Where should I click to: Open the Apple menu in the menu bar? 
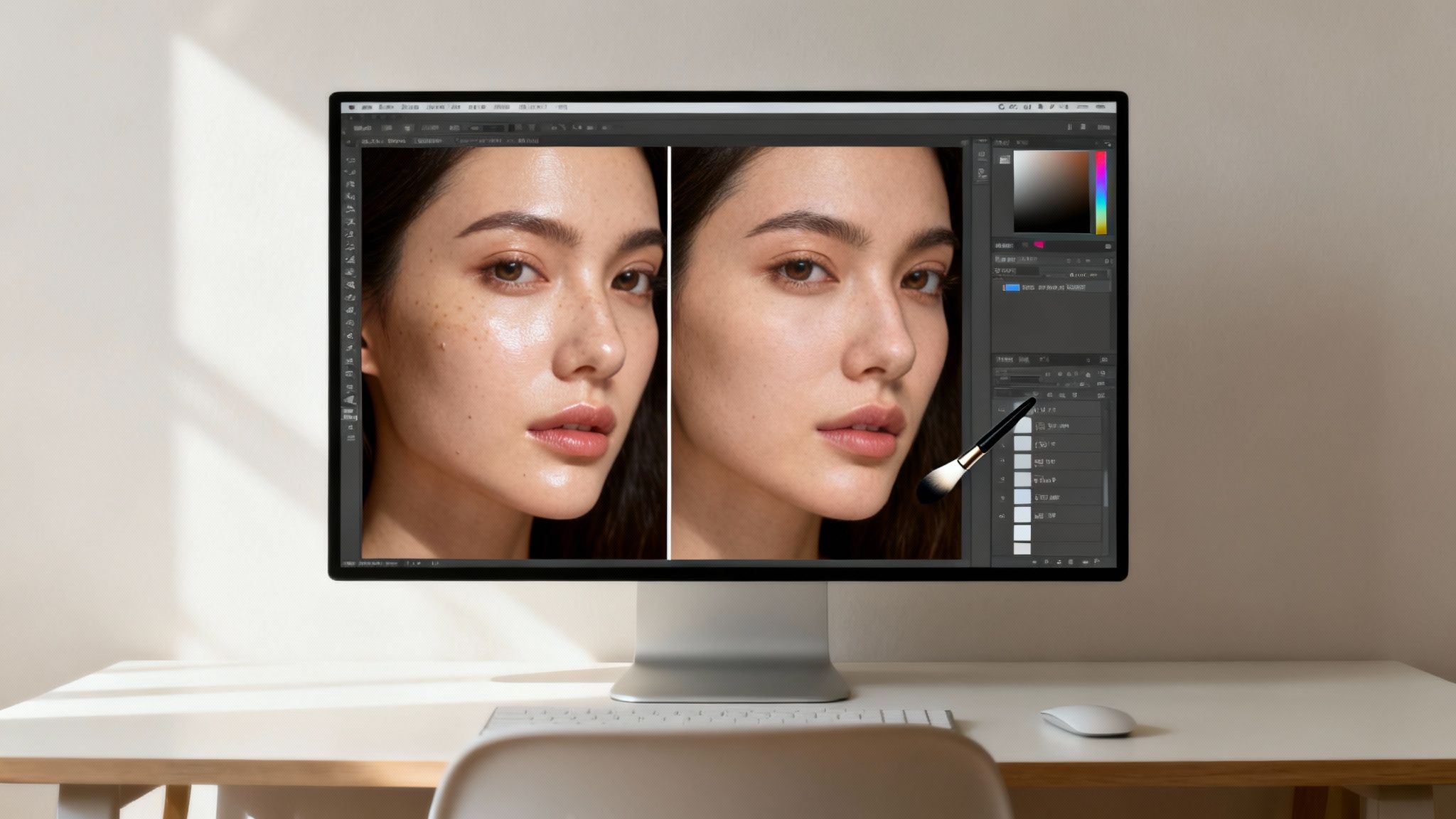(x=351, y=107)
